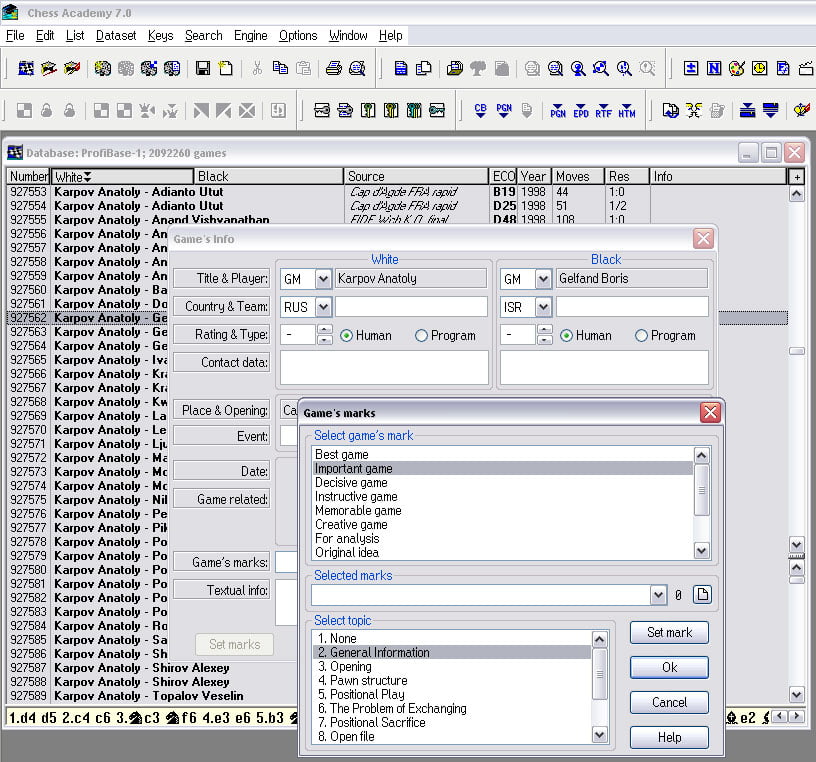Click the clock toolbar icon
Screen dimensions: 816x762
pos(760,68)
